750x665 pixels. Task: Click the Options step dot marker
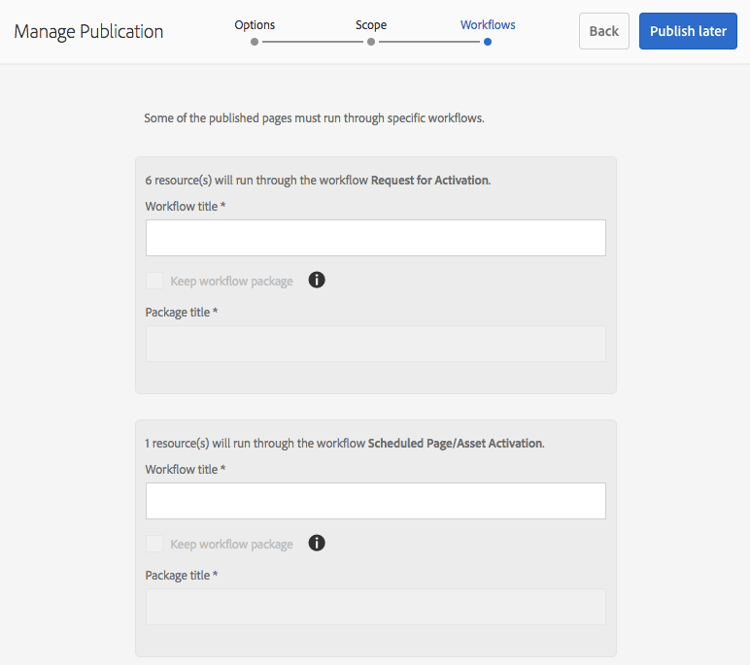[x=254, y=42]
